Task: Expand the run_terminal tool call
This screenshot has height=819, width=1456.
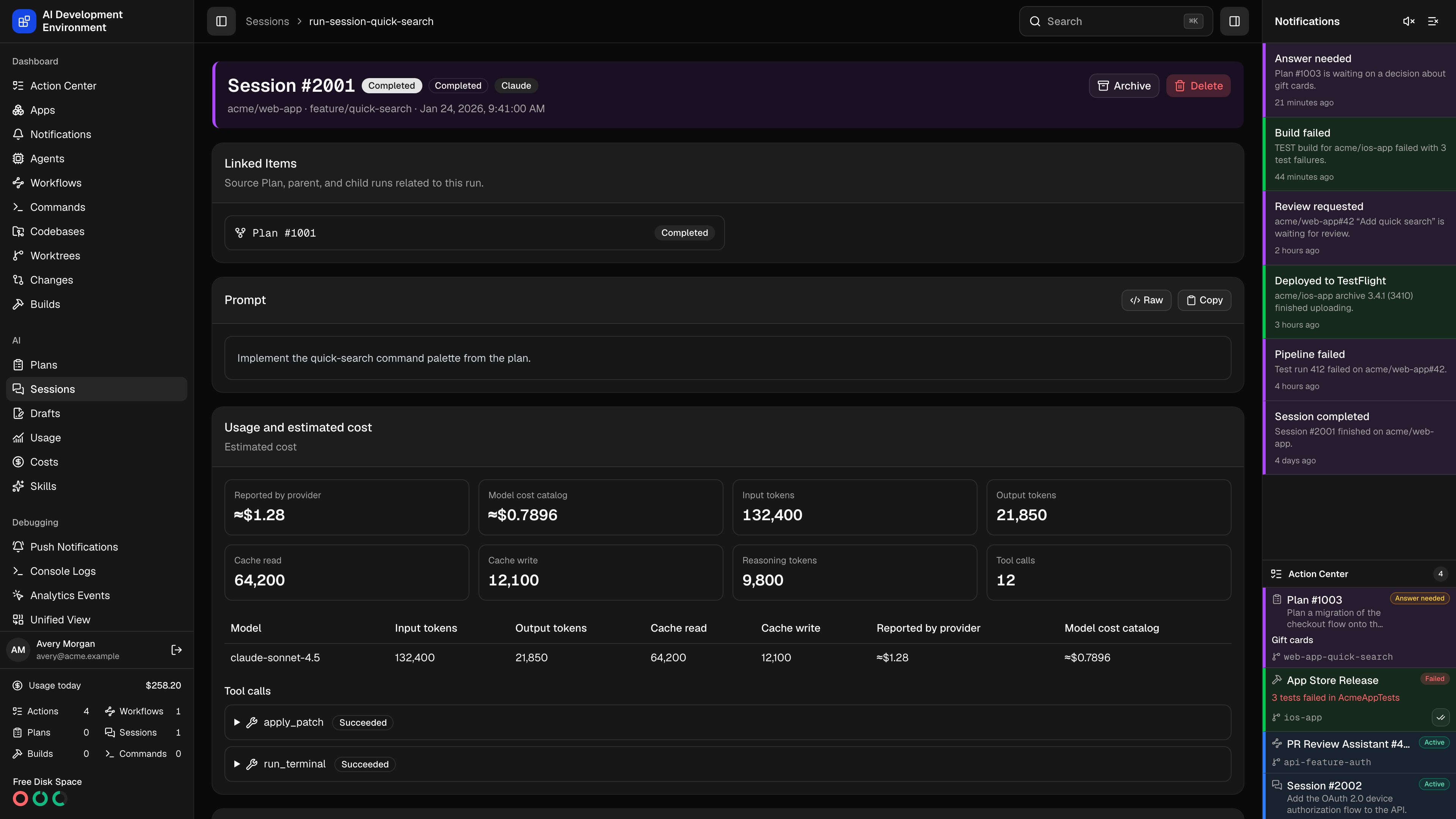Action: click(x=728, y=764)
